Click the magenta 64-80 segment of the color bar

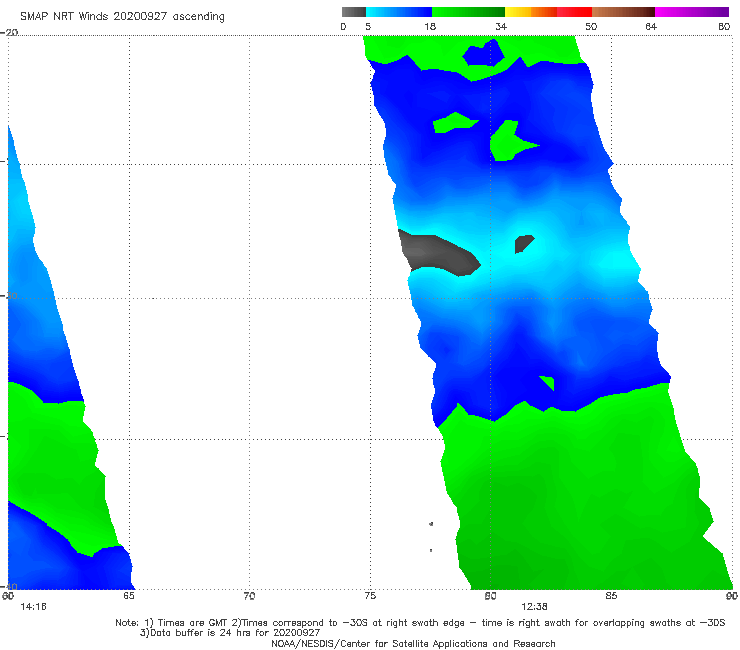tap(692, 12)
